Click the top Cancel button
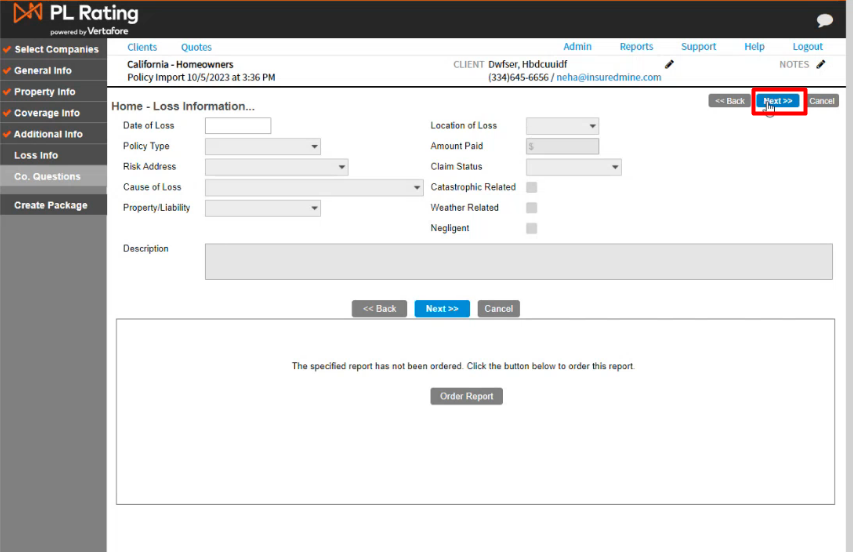This screenshot has height=552, width=853. (x=821, y=101)
